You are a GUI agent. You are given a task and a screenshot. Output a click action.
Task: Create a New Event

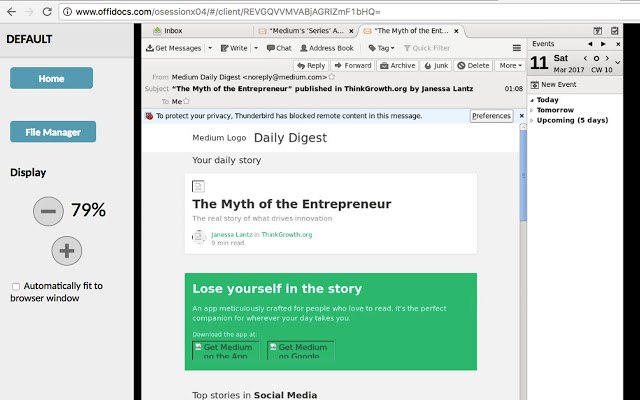click(x=553, y=84)
